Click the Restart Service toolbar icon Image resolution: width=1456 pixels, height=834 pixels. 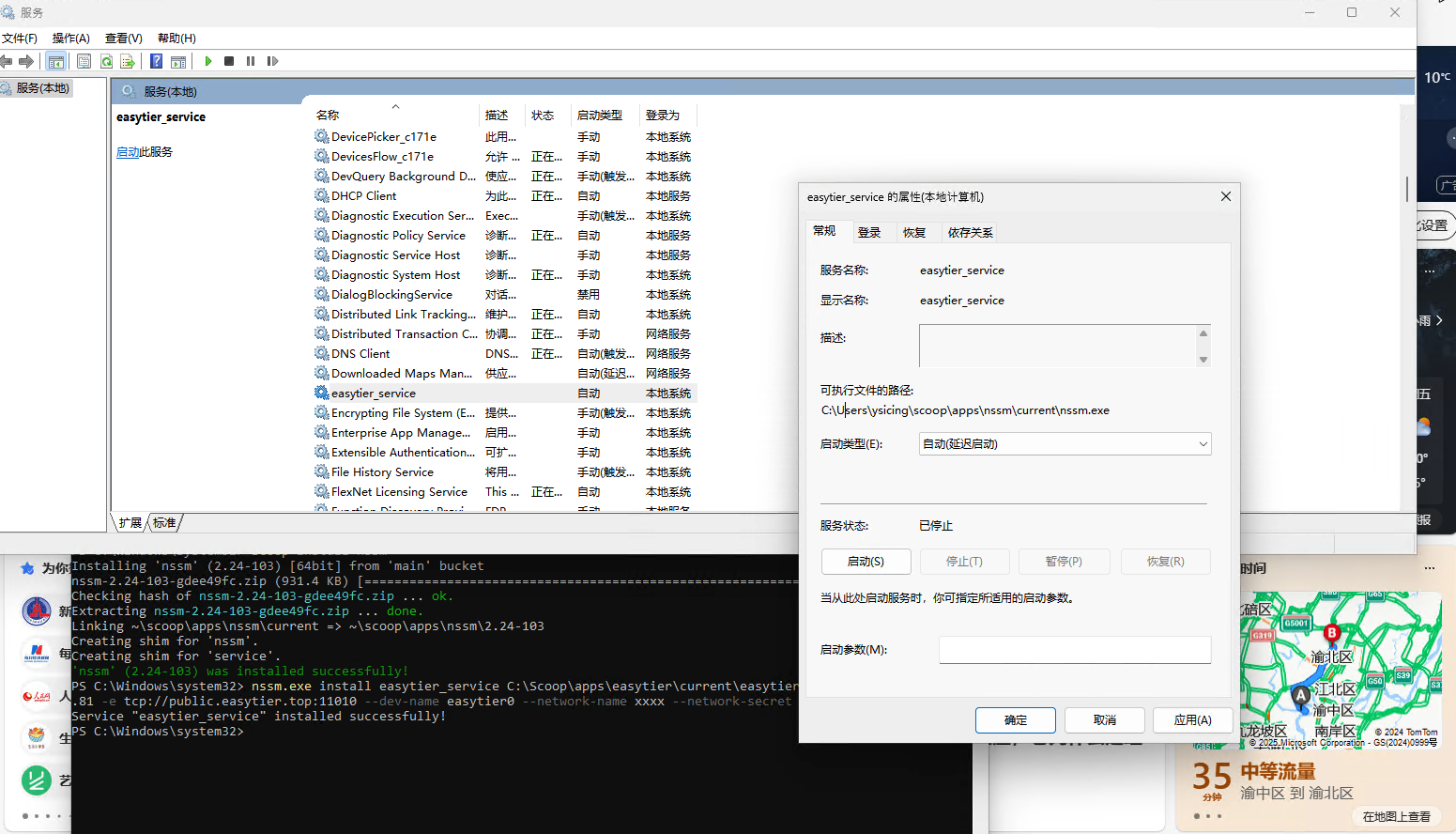point(272,61)
